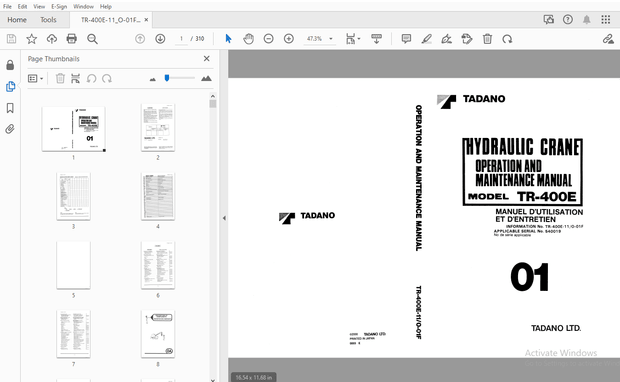Screen dimensions: 620x382
Task: Rotate pages counterclockwise in thumbnails panel
Action: (x=91, y=78)
